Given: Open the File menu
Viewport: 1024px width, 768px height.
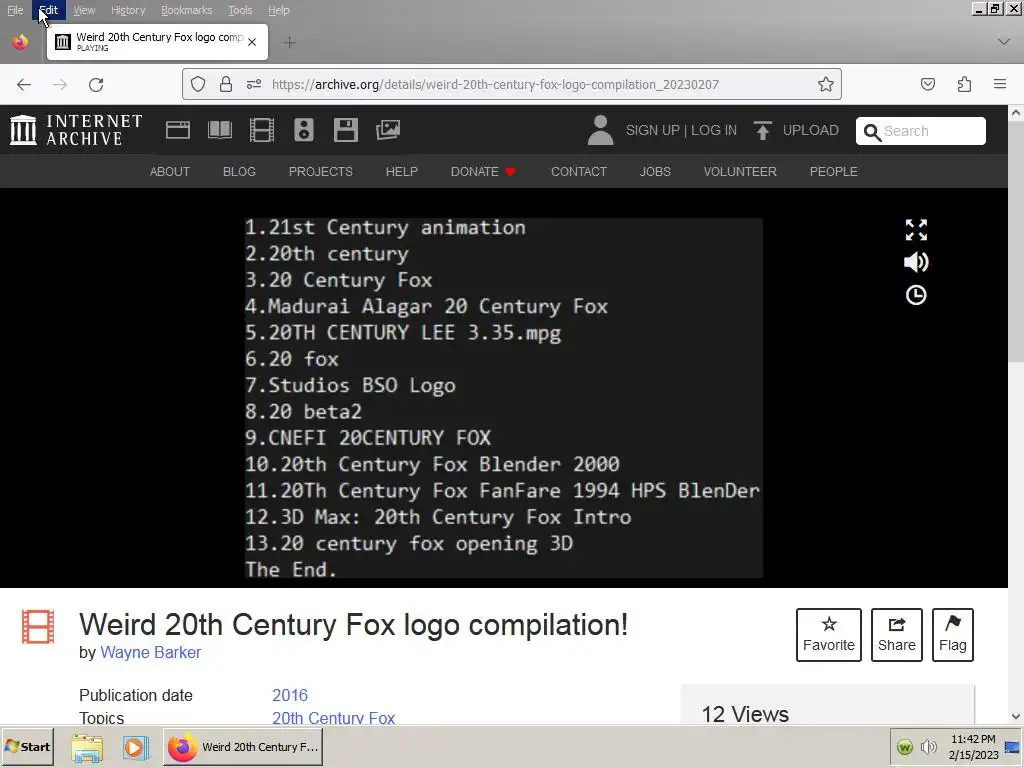Looking at the screenshot, I should [15, 10].
